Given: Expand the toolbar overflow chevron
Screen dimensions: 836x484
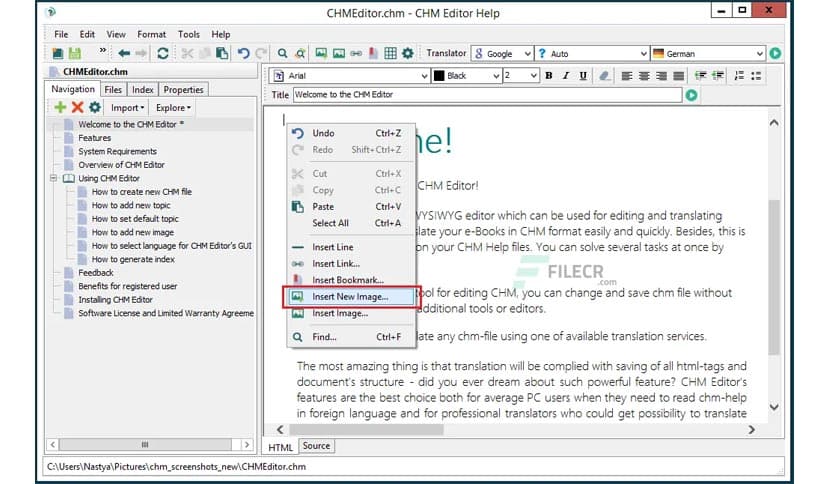Looking at the screenshot, I should pyautogui.click(x=102, y=51).
